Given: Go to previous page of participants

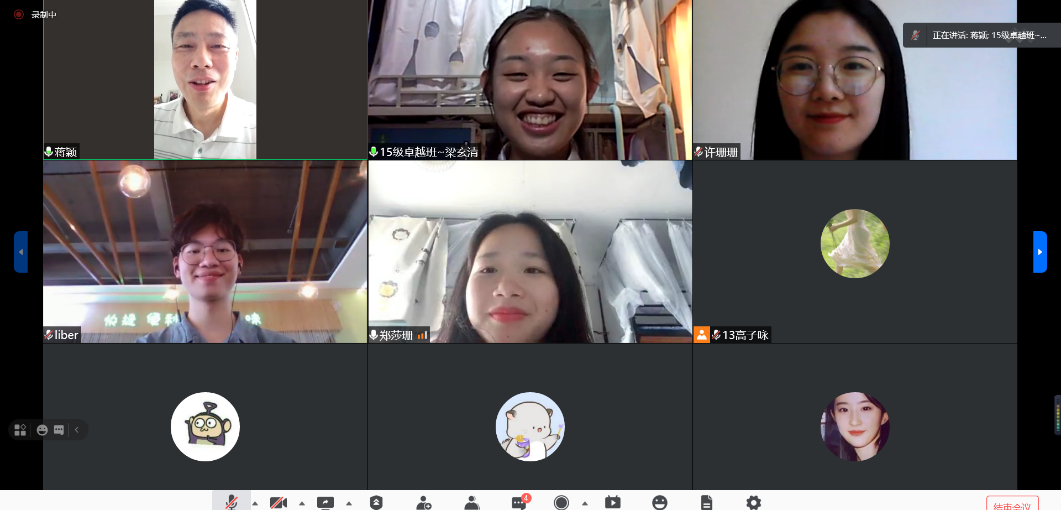Looking at the screenshot, I should pos(21,252).
